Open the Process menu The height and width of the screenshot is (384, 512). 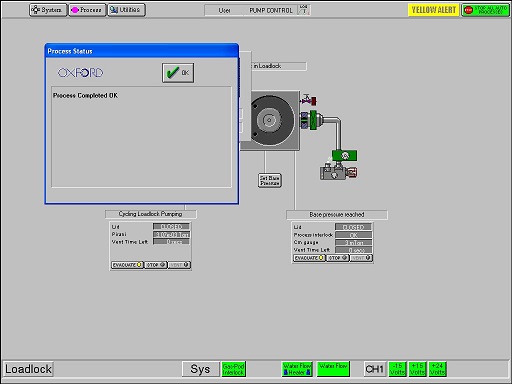pyautogui.click(x=87, y=10)
